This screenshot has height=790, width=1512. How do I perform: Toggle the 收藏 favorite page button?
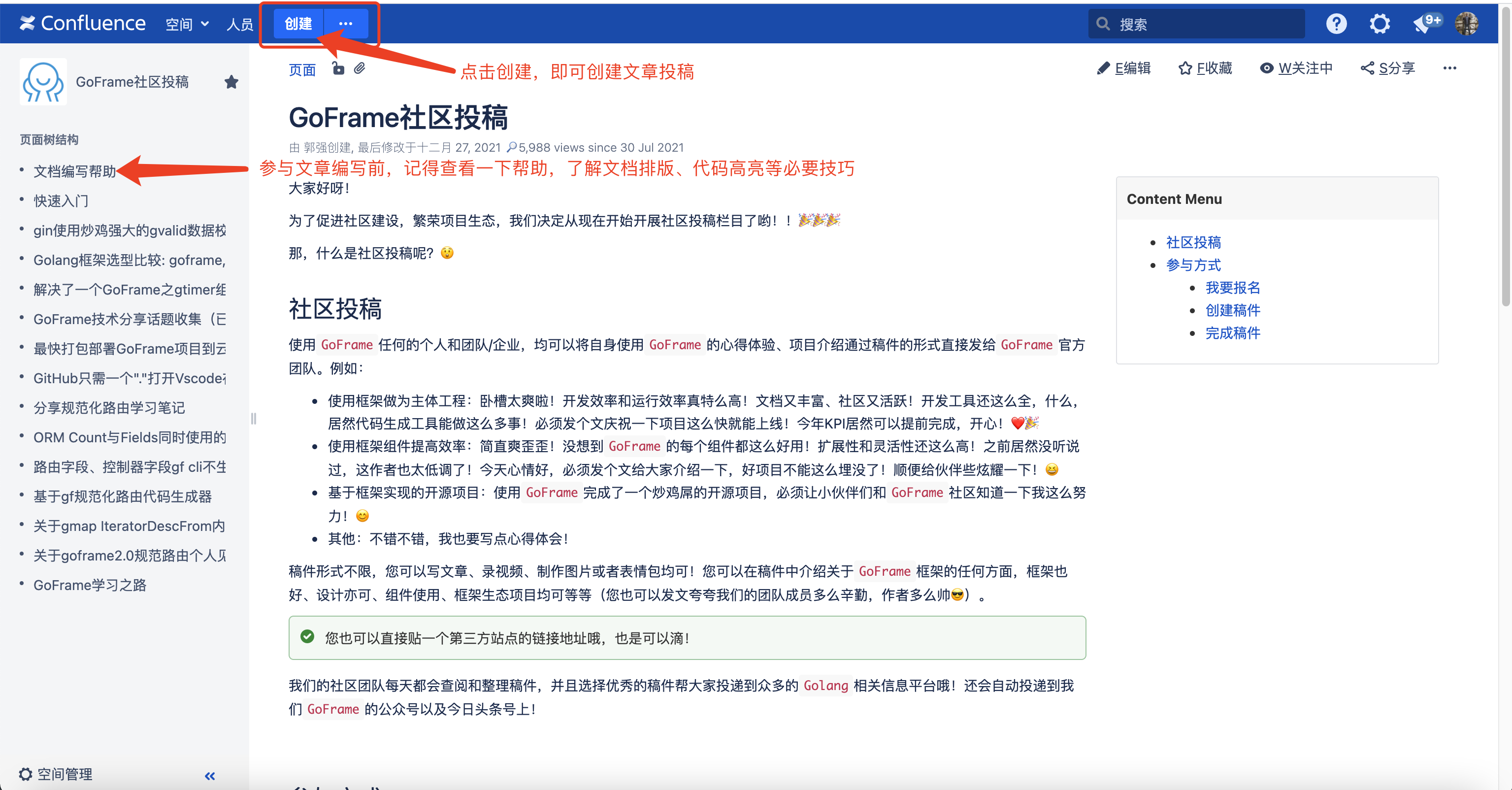click(1205, 68)
